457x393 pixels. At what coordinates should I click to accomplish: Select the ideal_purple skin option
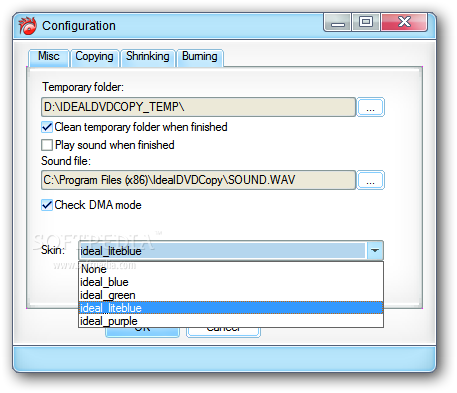(231, 321)
